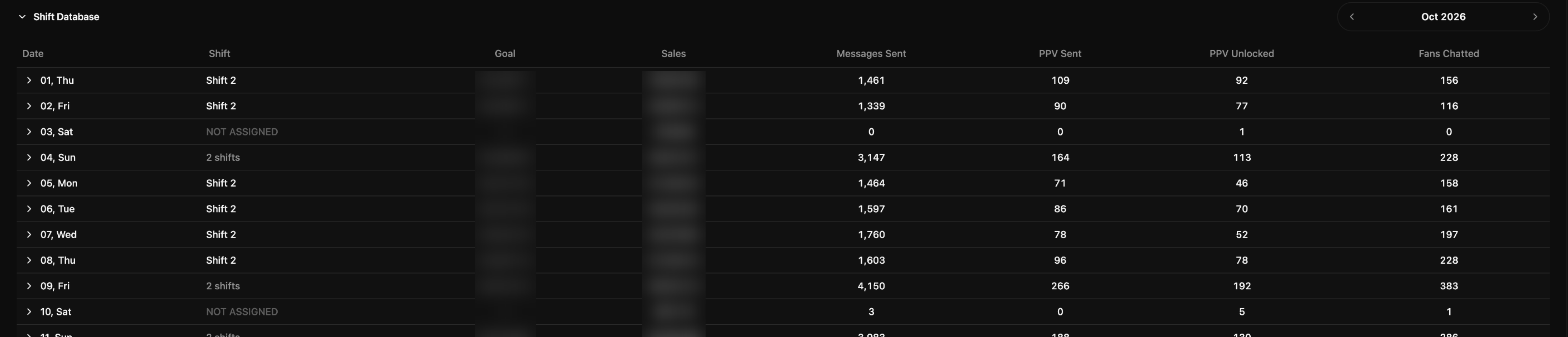Click the Fans Chatted column header
Image resolution: width=1568 pixels, height=337 pixels.
[x=1449, y=53]
